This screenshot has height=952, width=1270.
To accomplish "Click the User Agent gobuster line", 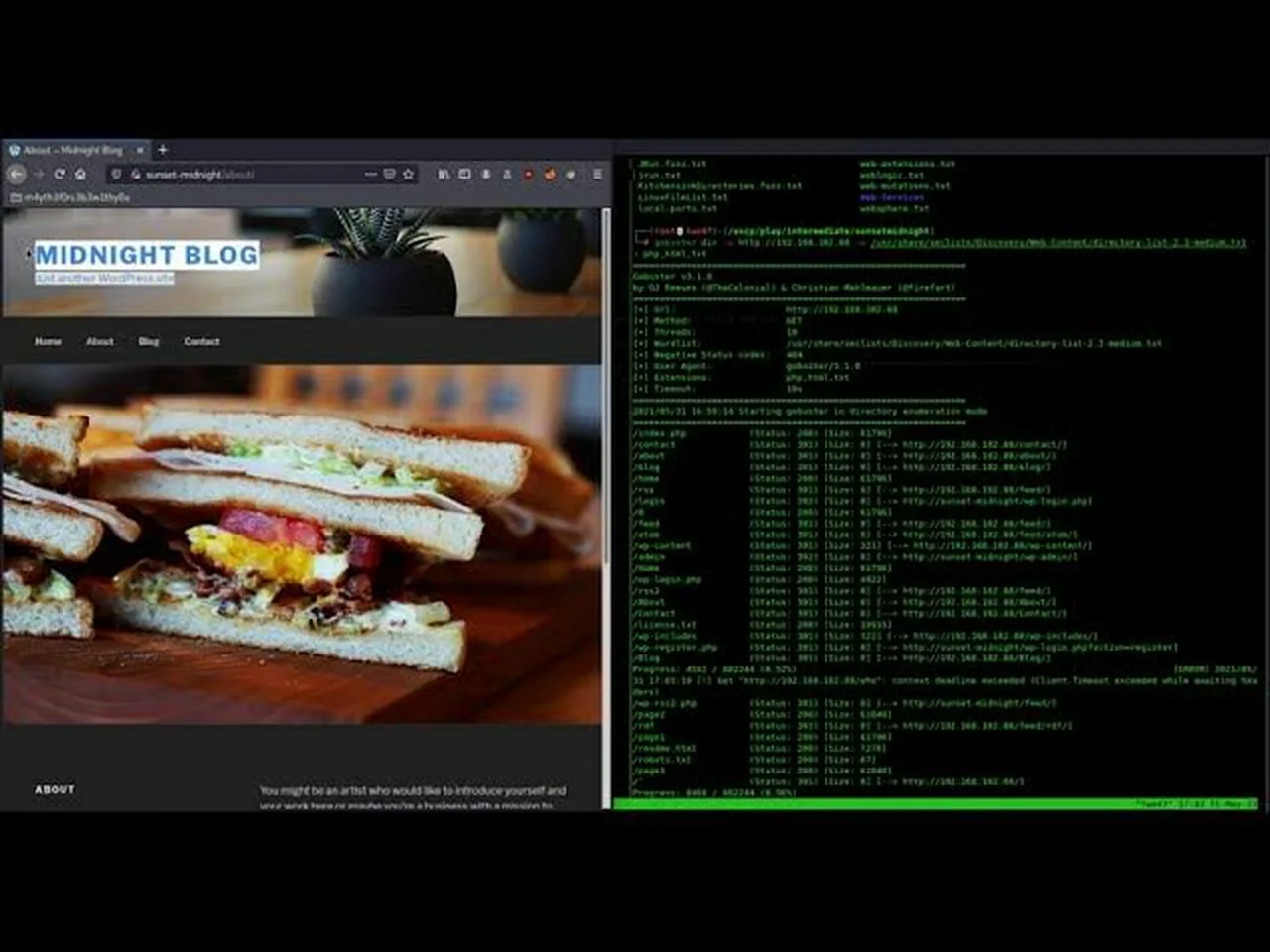I will (x=747, y=366).
